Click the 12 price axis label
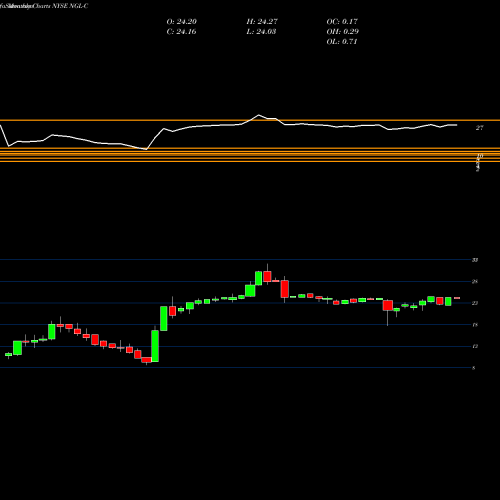This screenshot has height=500, width=500. (475, 347)
